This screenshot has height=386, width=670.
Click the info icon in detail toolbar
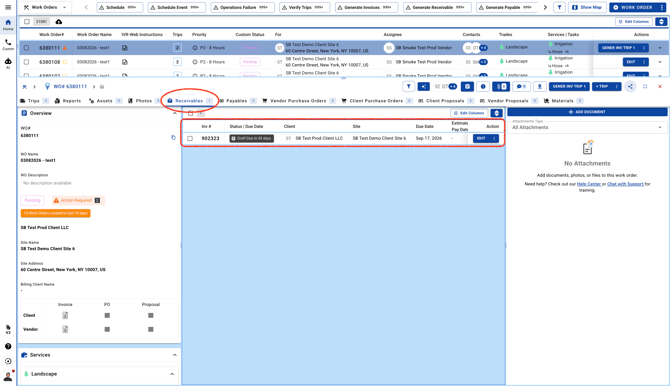tap(483, 86)
